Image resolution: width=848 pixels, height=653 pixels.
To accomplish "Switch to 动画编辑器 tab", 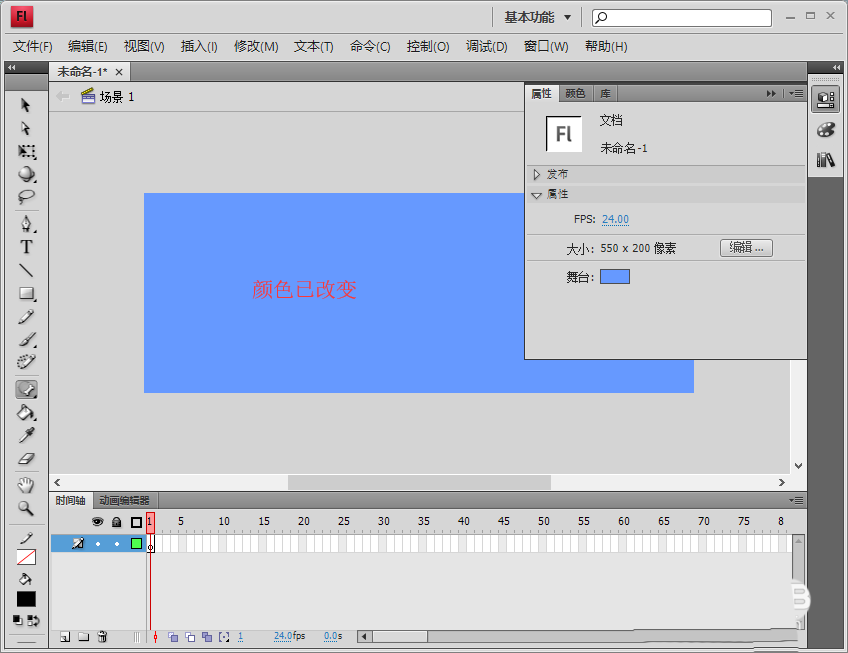I will click(124, 500).
